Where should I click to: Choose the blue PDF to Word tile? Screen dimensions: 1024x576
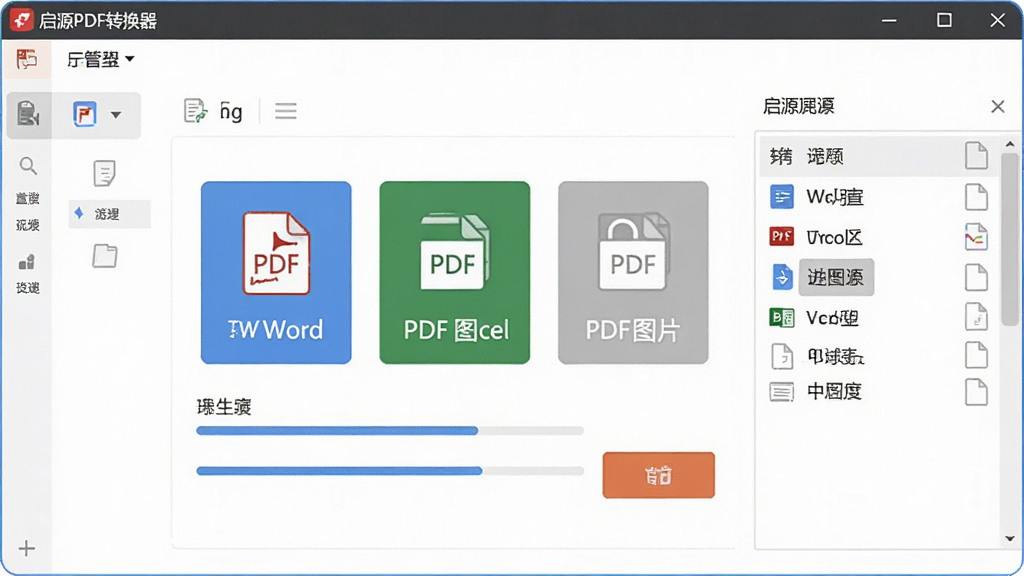coord(276,272)
